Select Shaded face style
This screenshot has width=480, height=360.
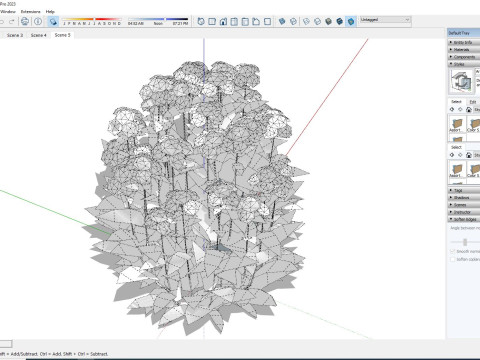[329, 22]
